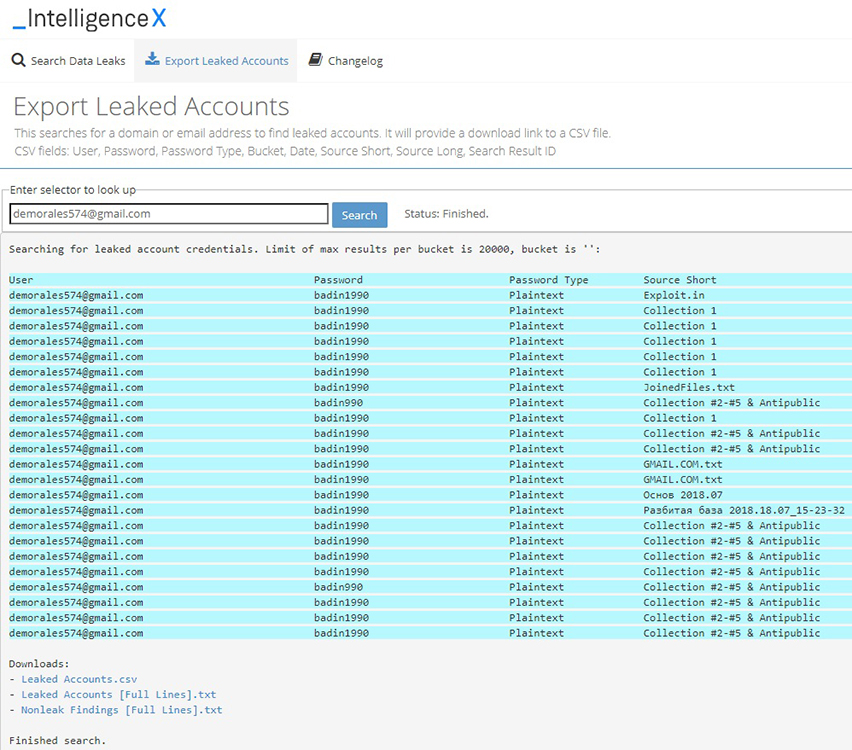Click the Export Leaked Accounts page heading
Viewport: 852px width, 750px height.
(x=151, y=107)
